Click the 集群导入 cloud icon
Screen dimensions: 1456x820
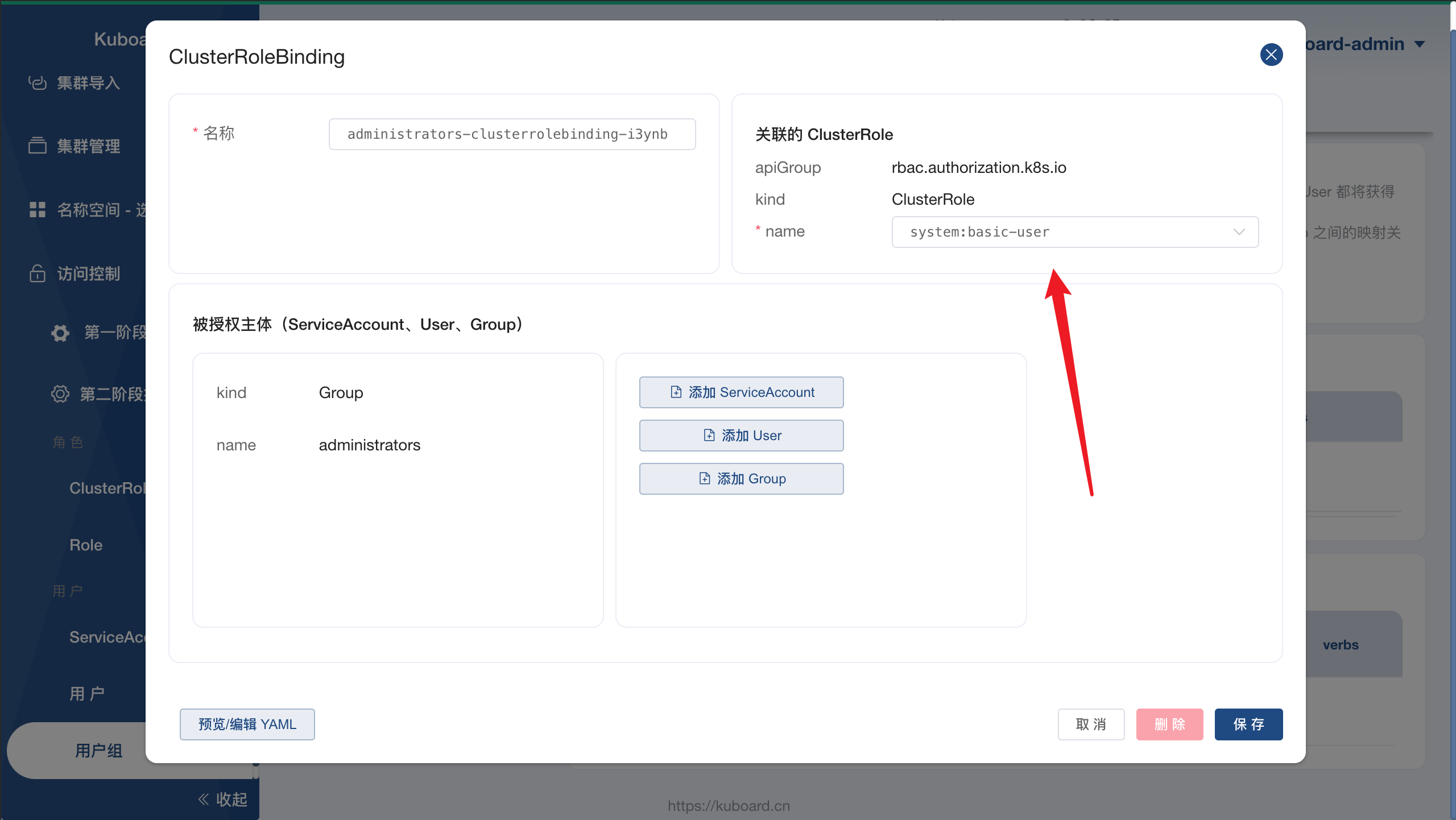point(38,83)
